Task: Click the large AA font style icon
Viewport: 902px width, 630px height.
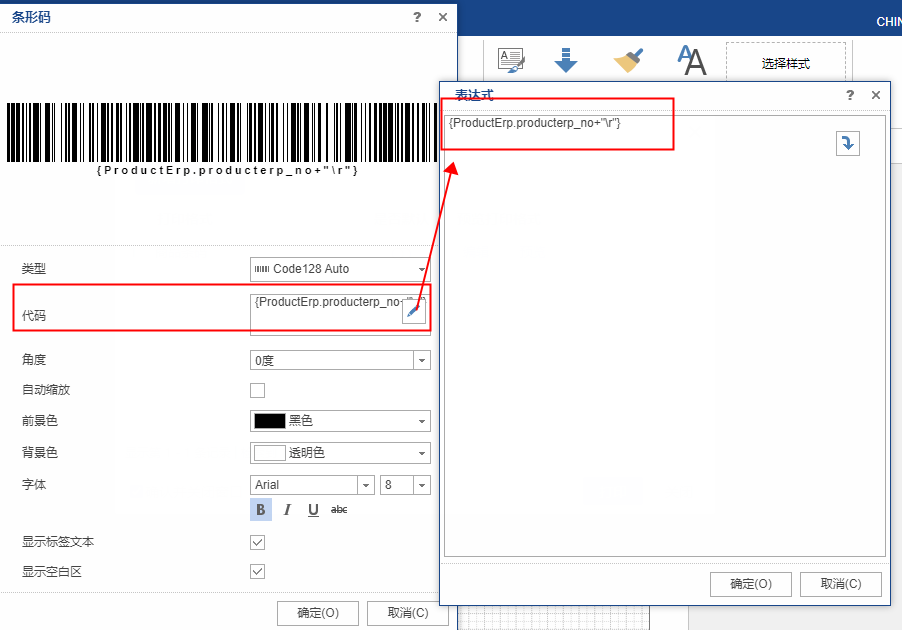Action: point(691,60)
